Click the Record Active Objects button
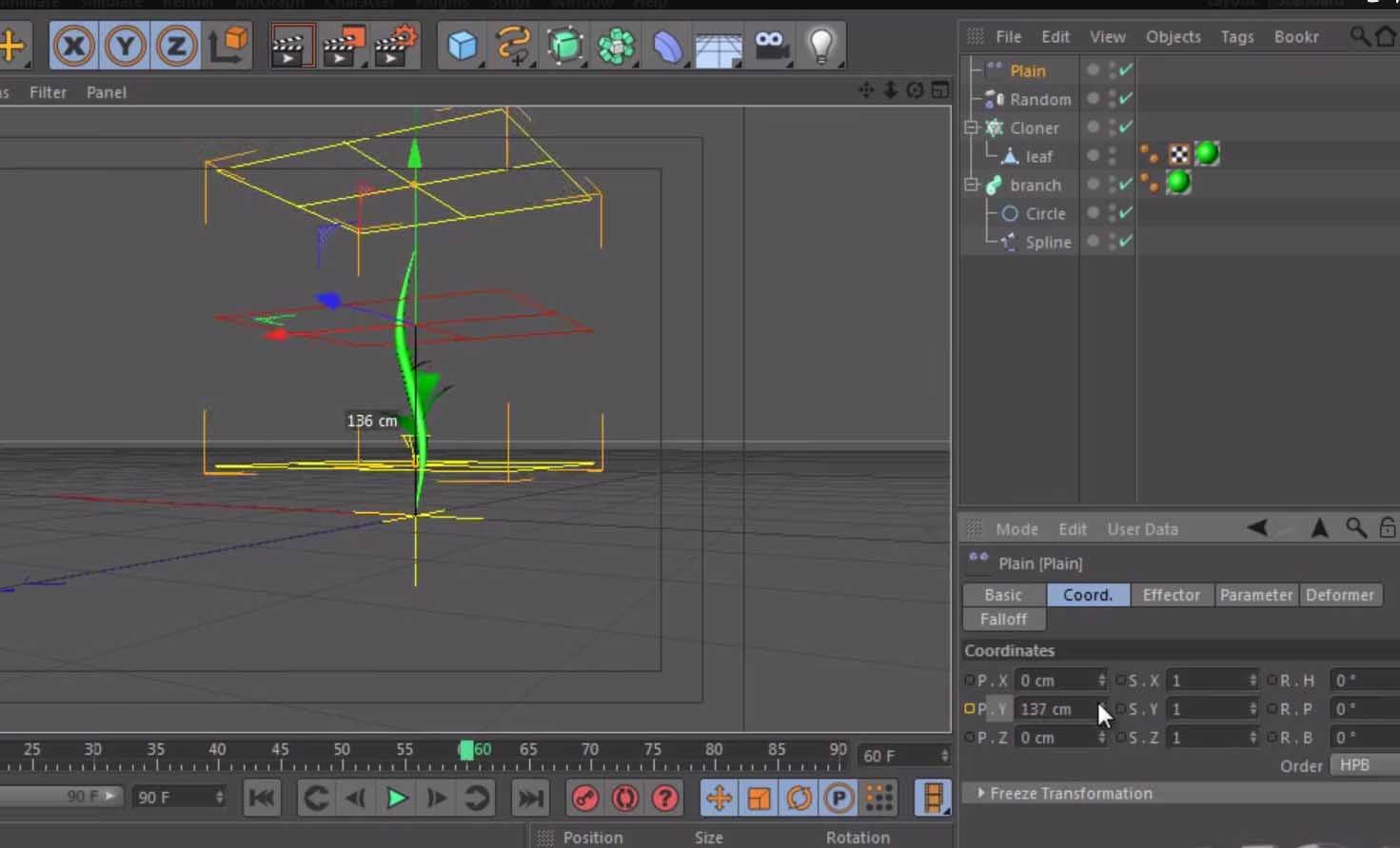This screenshot has height=848, width=1400. point(584,798)
